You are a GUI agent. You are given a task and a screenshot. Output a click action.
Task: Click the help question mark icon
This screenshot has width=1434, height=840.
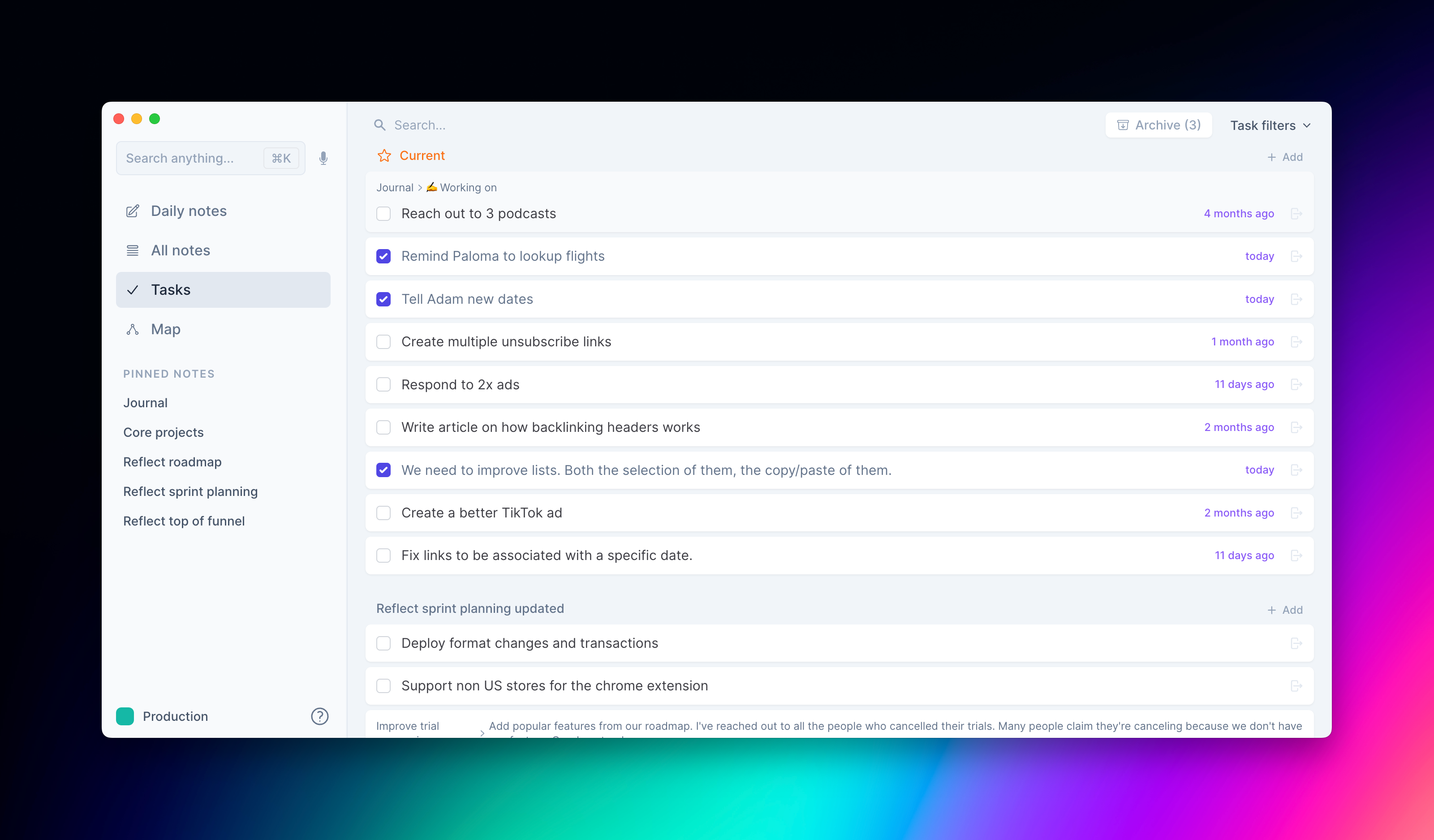click(319, 716)
